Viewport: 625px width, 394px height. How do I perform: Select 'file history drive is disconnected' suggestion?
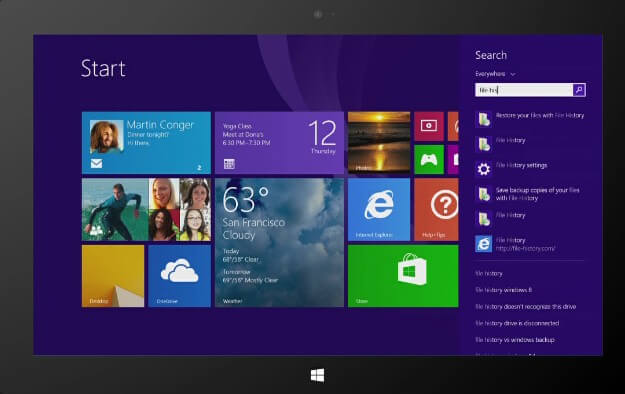click(517, 323)
